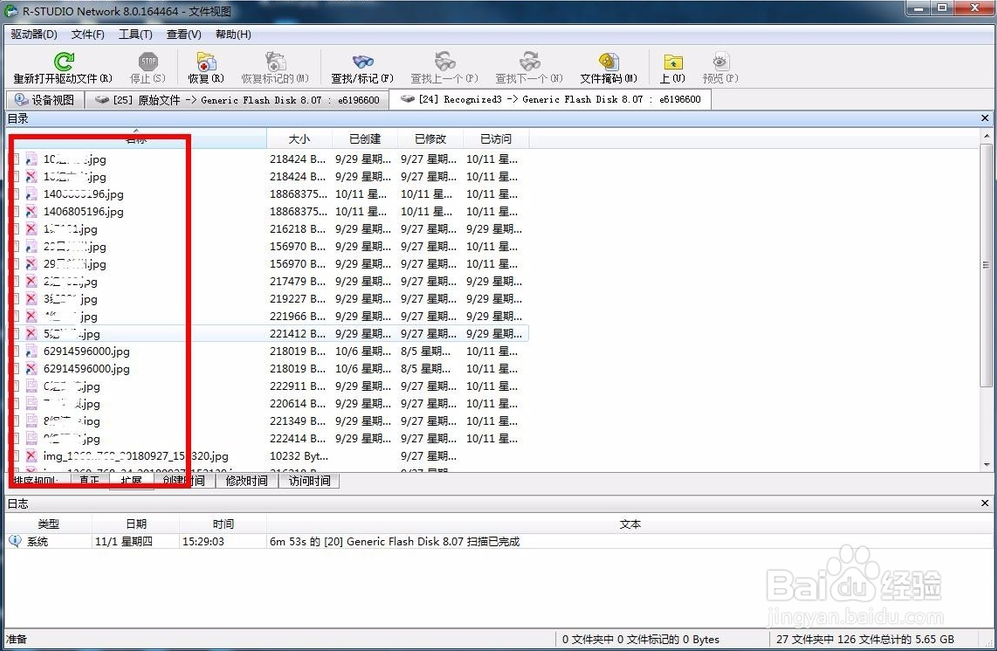Open Find/Mark (查找/标记) binoculars tool
This screenshot has height=651, width=997.
pyautogui.click(x=363, y=62)
